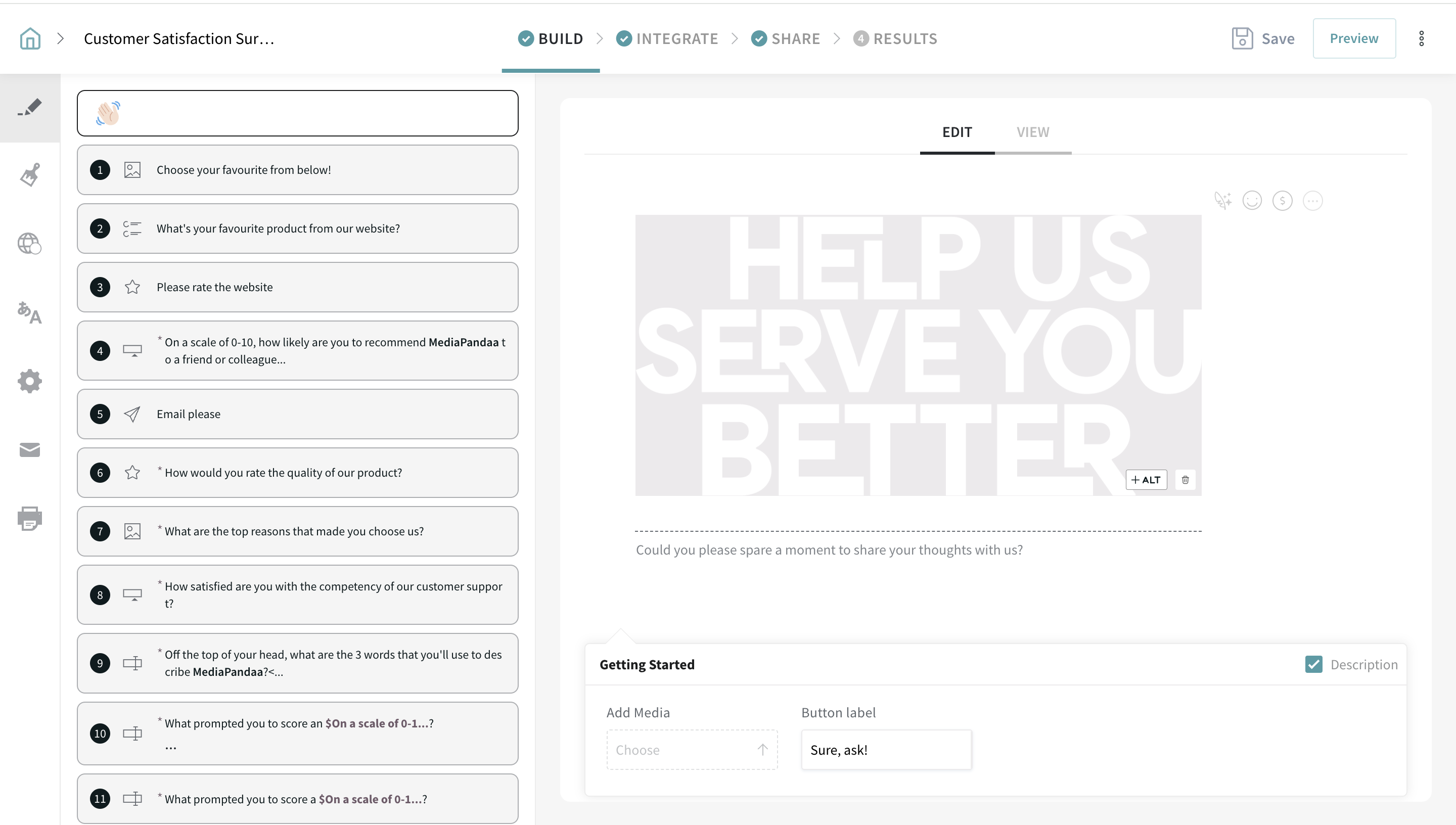The height and width of the screenshot is (825, 1456).
Task: Add alt text with + ALT button
Action: [x=1146, y=480]
